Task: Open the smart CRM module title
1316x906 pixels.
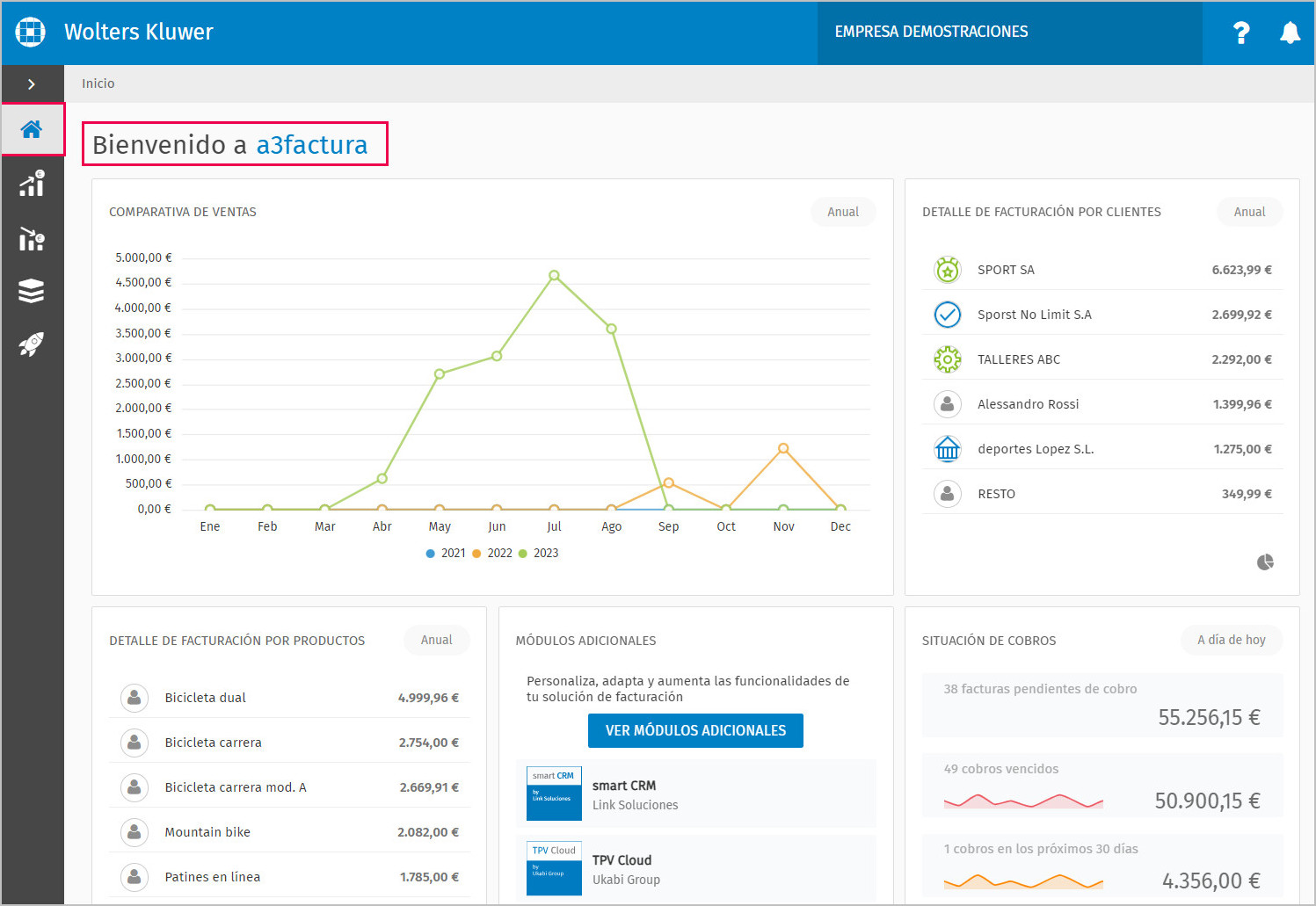Action: click(624, 786)
